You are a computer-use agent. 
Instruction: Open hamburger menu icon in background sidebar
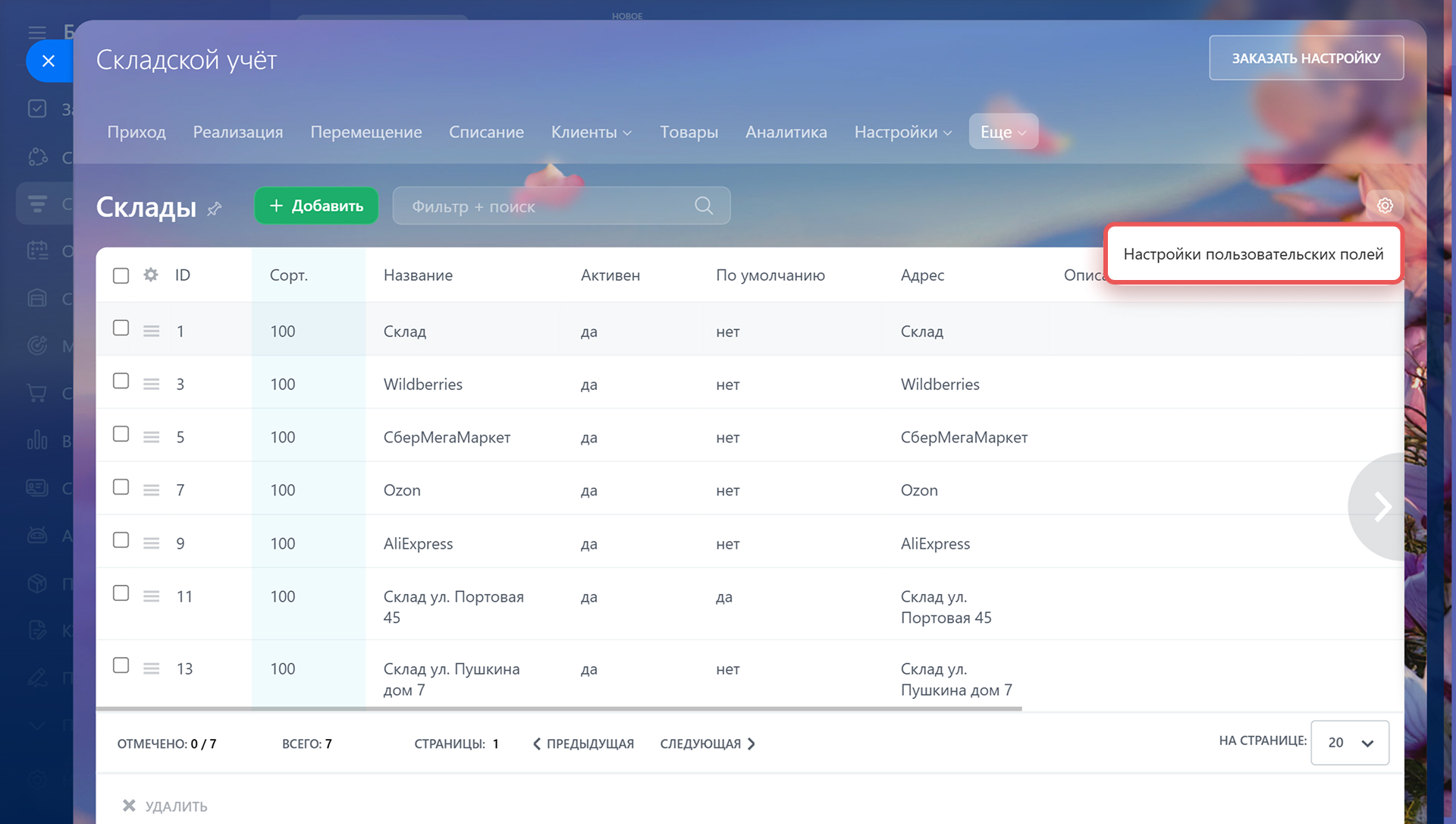(x=37, y=32)
